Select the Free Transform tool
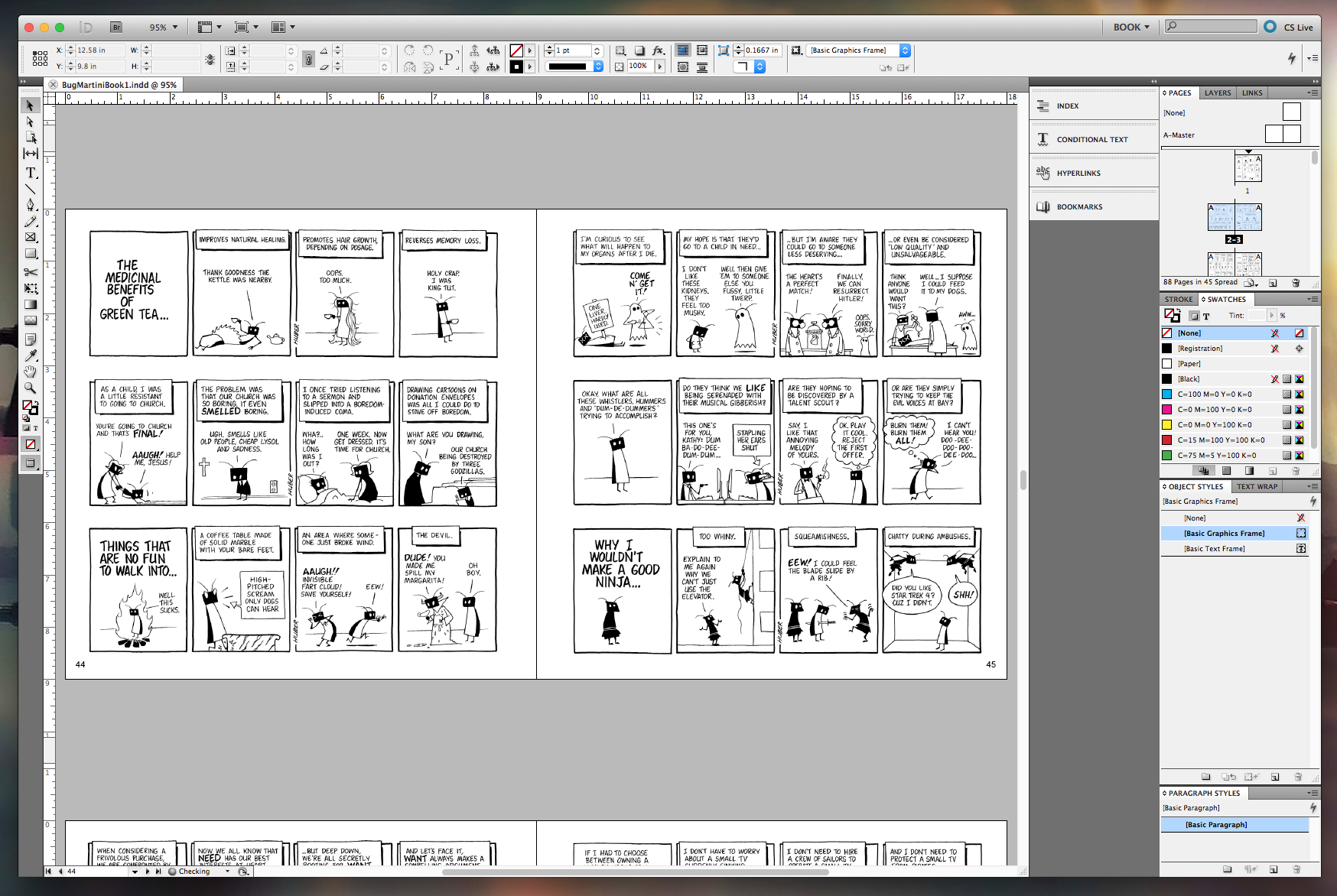The height and width of the screenshot is (896, 1337). [x=30, y=288]
